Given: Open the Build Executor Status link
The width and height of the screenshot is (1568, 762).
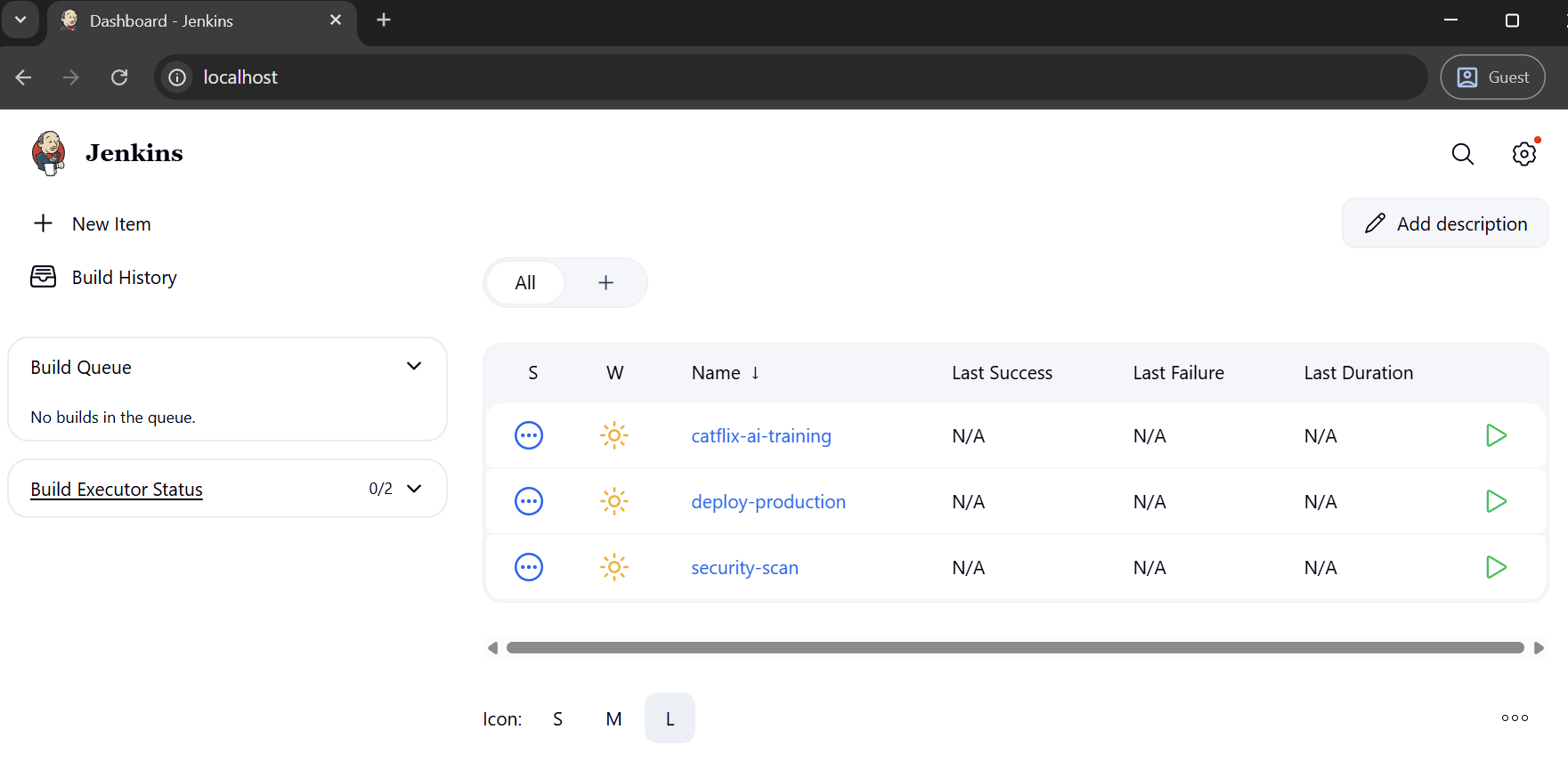Looking at the screenshot, I should 117,490.
